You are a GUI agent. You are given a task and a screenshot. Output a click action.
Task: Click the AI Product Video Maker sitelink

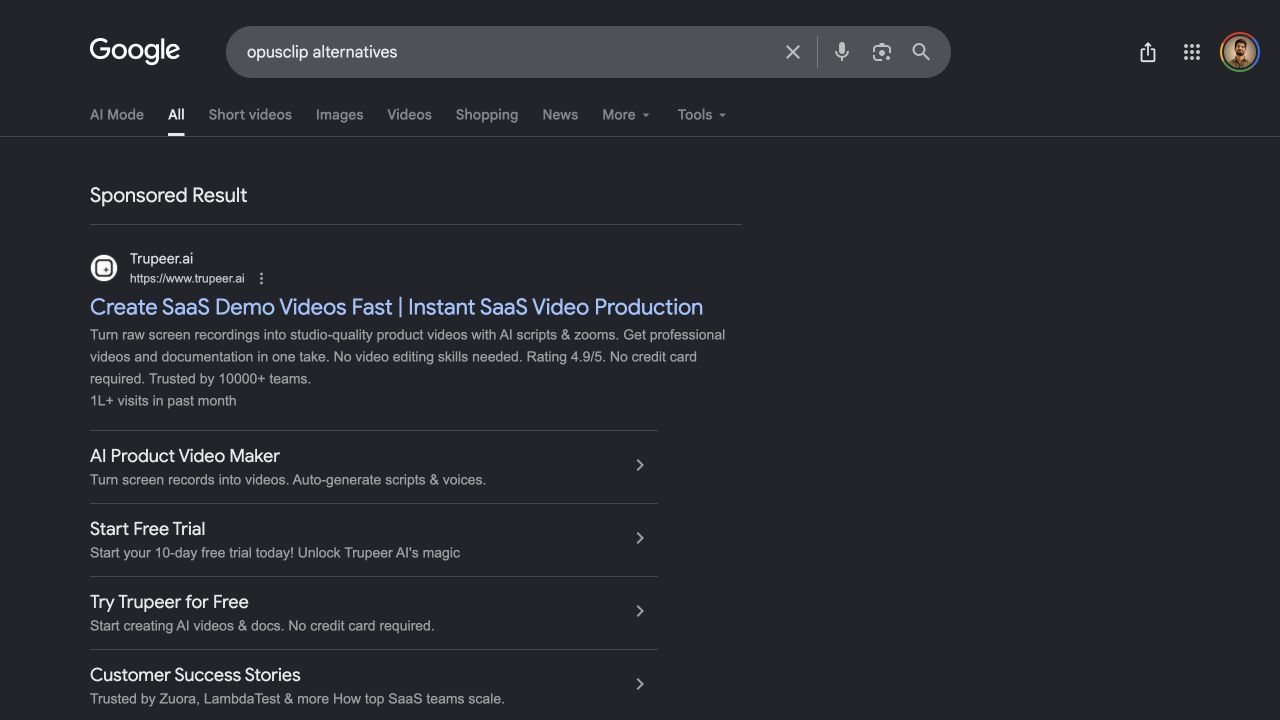[x=185, y=456]
